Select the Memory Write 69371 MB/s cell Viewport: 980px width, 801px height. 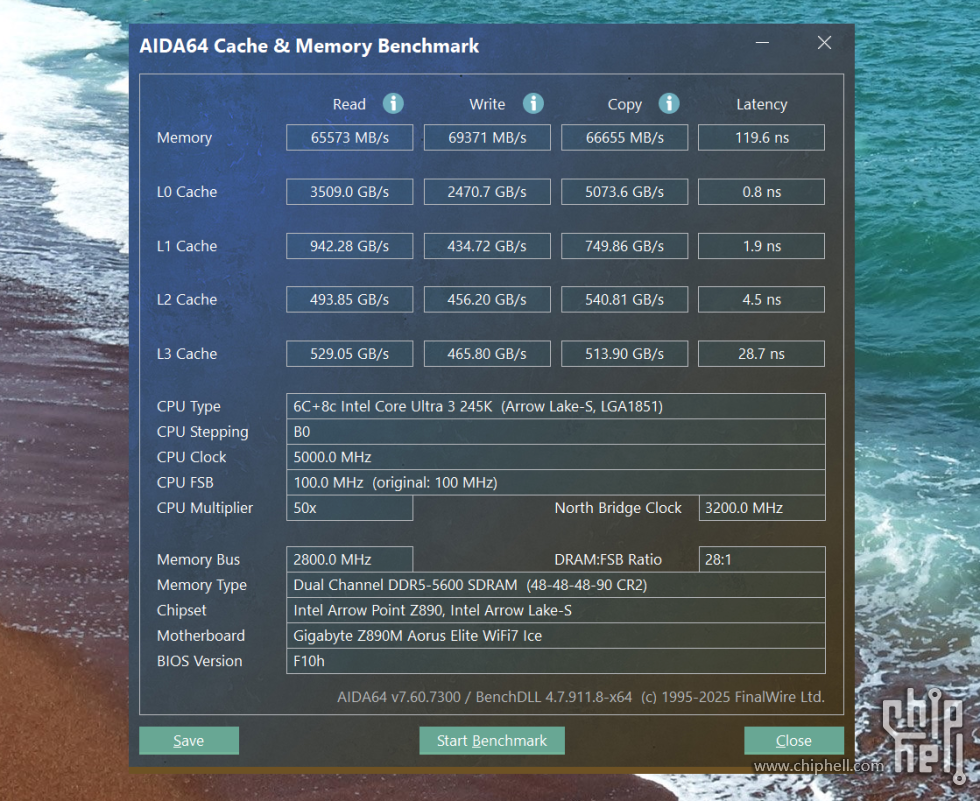click(487, 137)
